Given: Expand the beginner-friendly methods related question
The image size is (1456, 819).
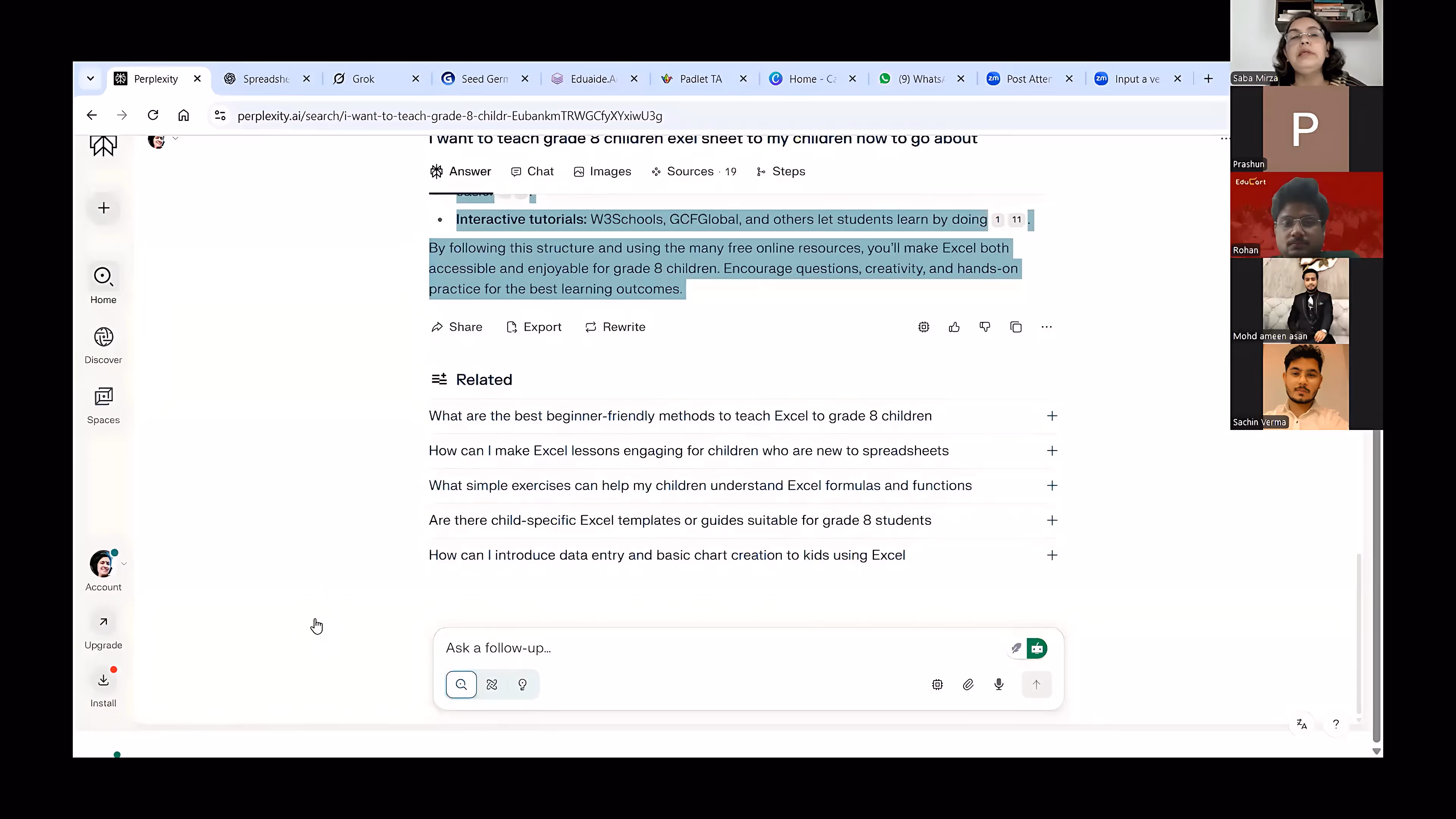Looking at the screenshot, I should (1052, 416).
